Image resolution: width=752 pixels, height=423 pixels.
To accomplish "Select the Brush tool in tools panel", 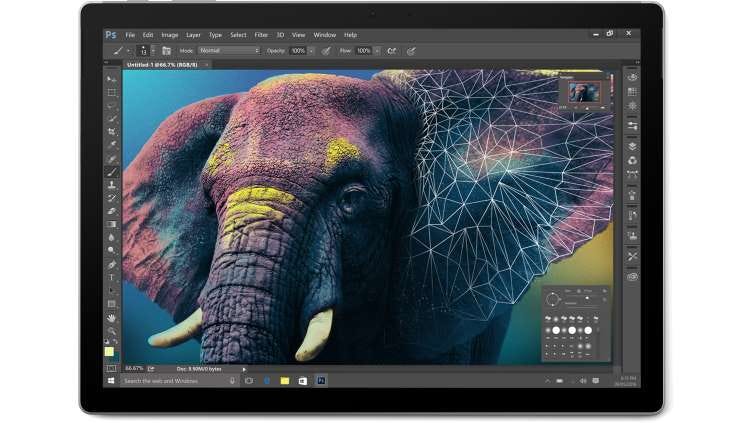I will tap(111, 172).
